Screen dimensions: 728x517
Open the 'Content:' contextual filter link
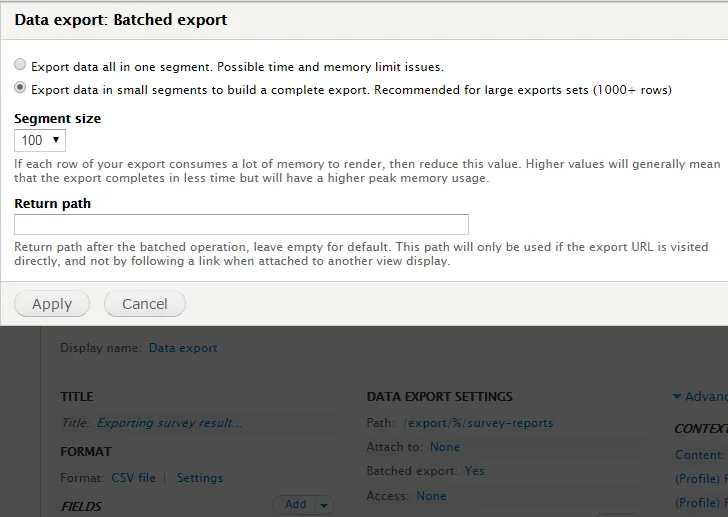point(700,455)
